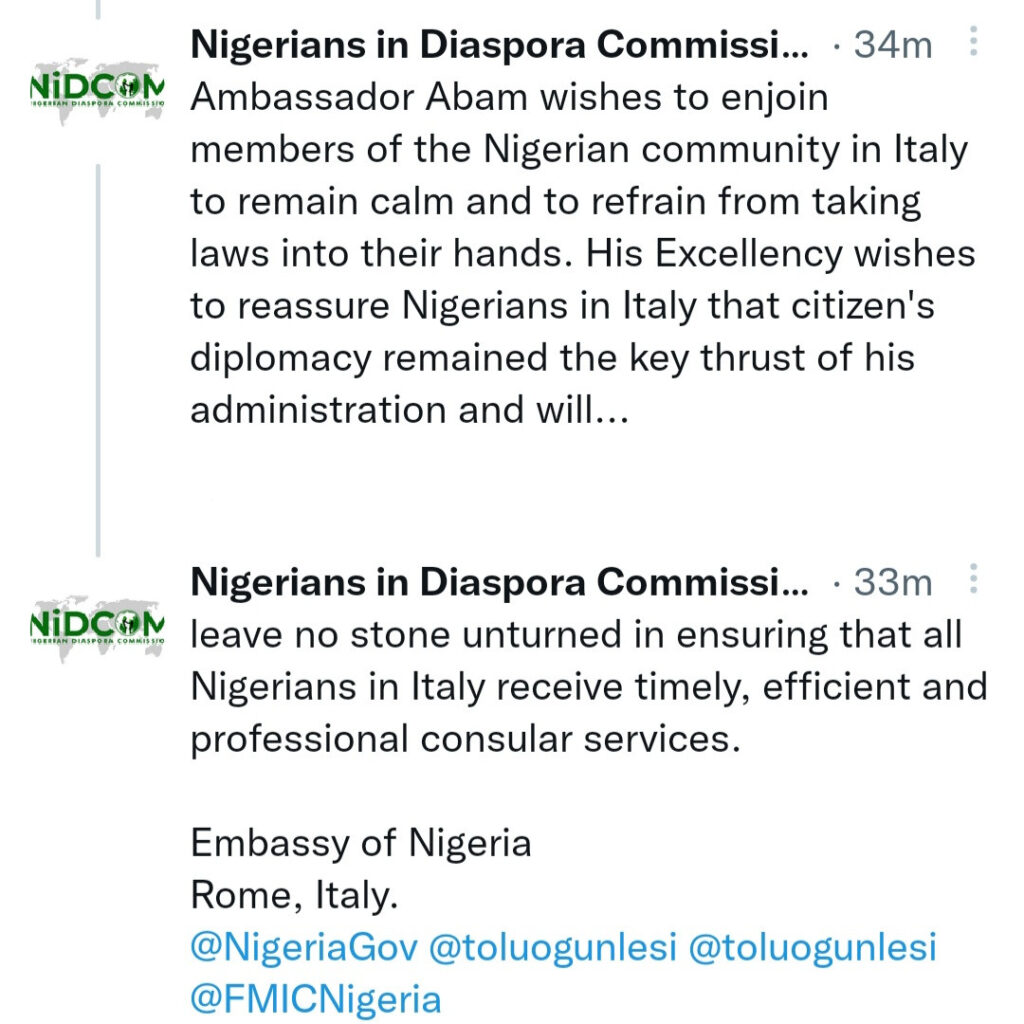Click the 33m timestamp

(x=892, y=581)
